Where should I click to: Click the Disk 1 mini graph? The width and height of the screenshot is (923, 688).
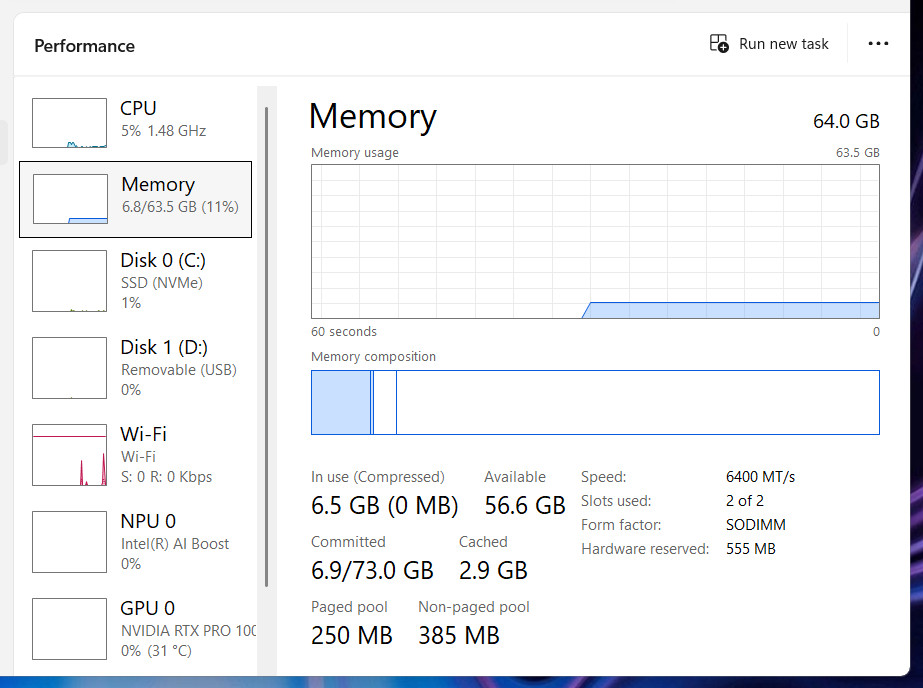click(x=69, y=368)
